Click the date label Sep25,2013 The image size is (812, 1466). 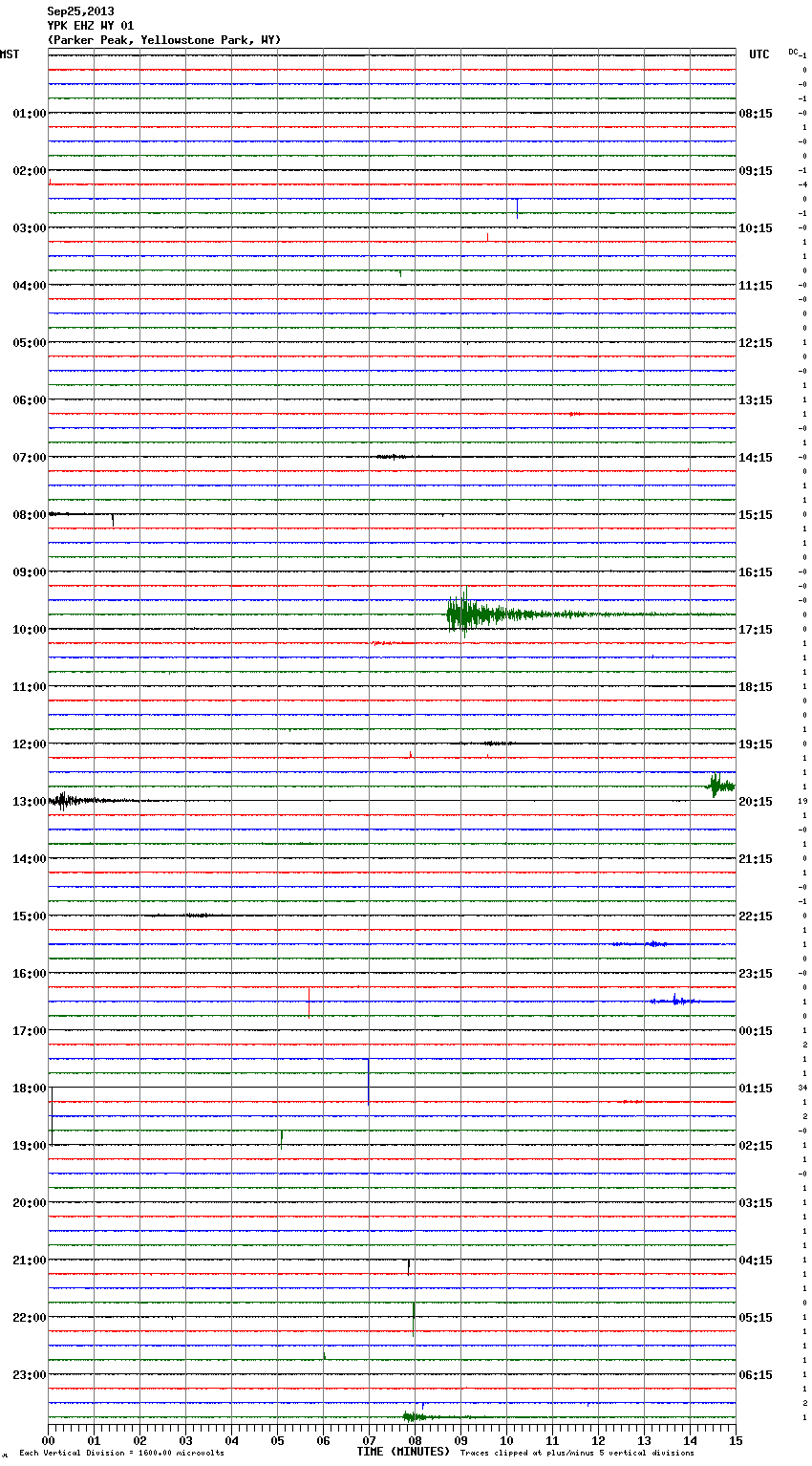(80, 11)
